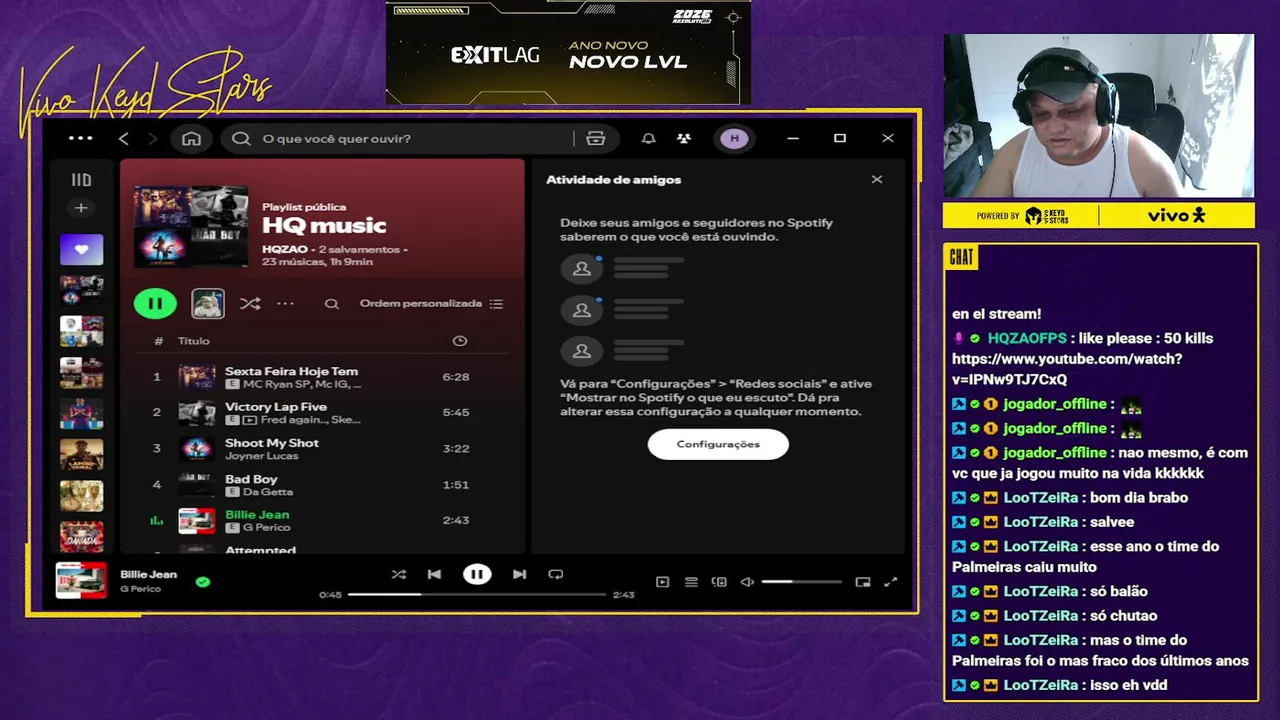Adjust the volume slider
This screenshot has width=1280, height=720.
pos(801,582)
